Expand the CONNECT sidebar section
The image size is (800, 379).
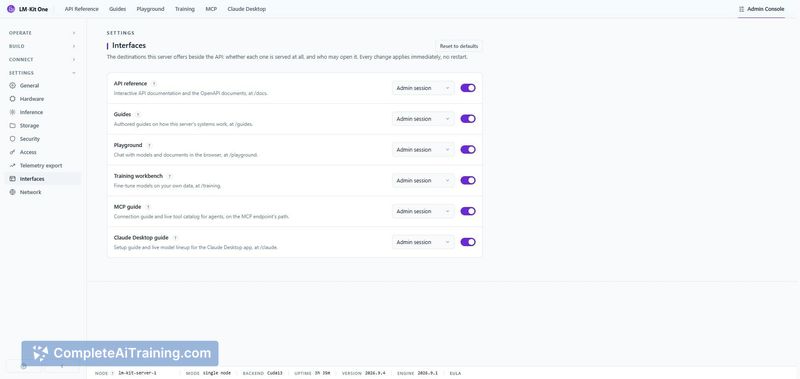[x=42, y=59]
